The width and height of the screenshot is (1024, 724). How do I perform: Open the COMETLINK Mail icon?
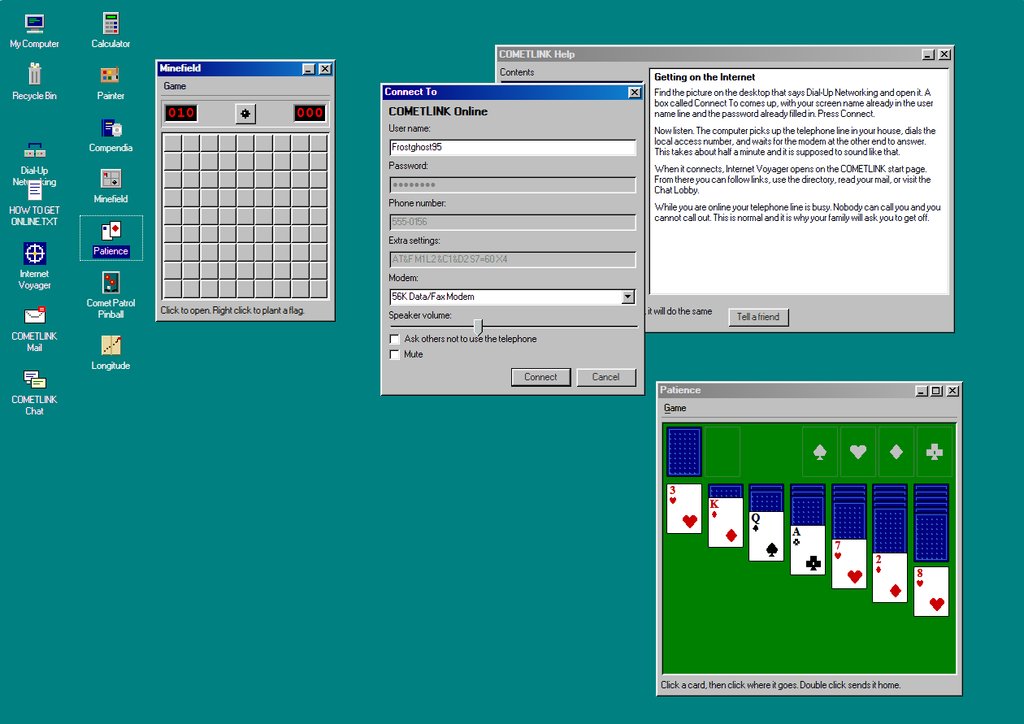(x=34, y=329)
